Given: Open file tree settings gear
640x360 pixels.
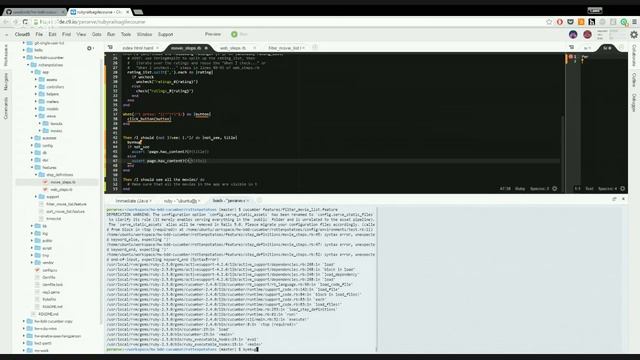Looking at the screenshot, I should click(89, 48).
